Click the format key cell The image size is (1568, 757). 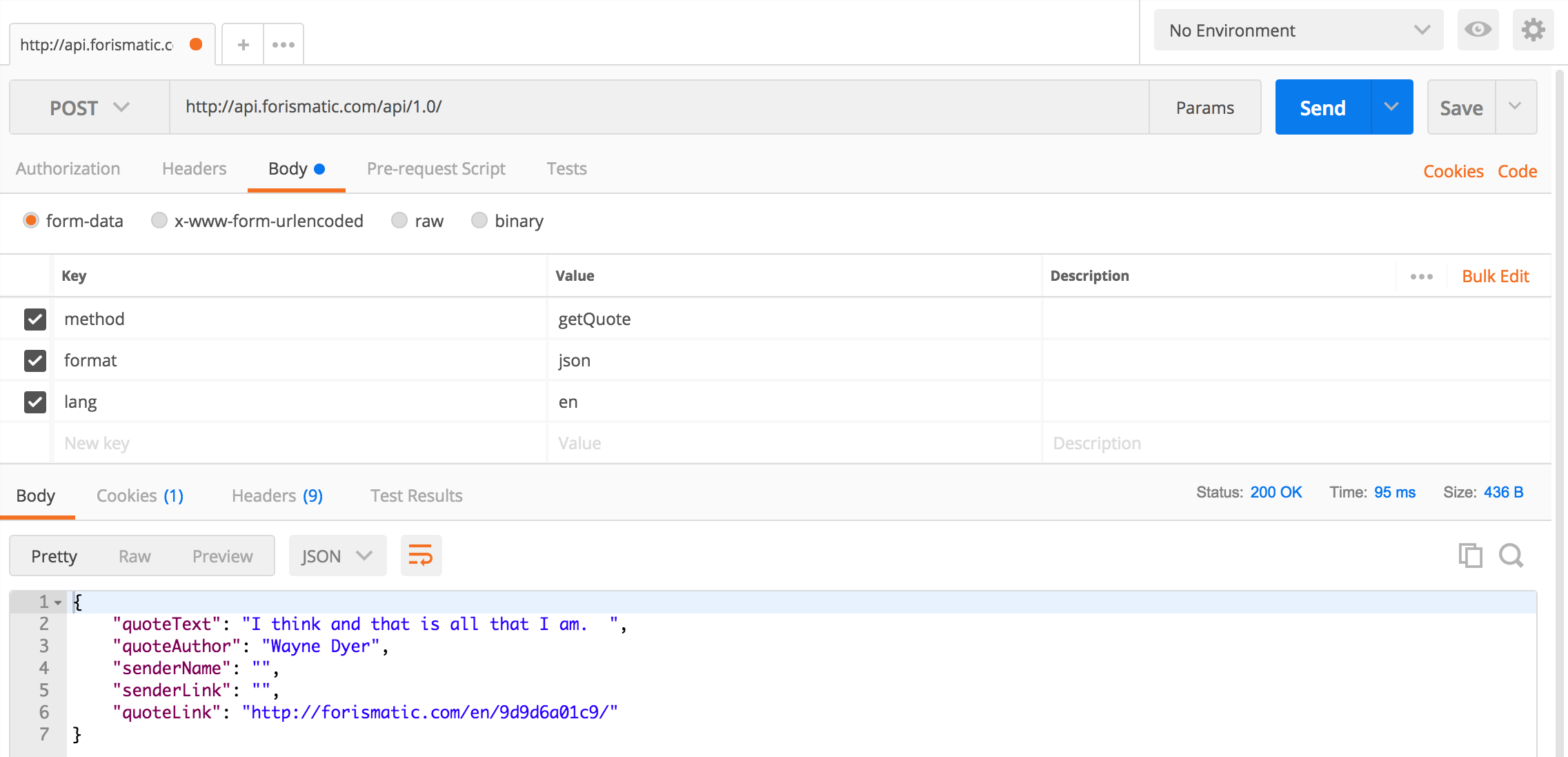pyautogui.click(x=300, y=361)
